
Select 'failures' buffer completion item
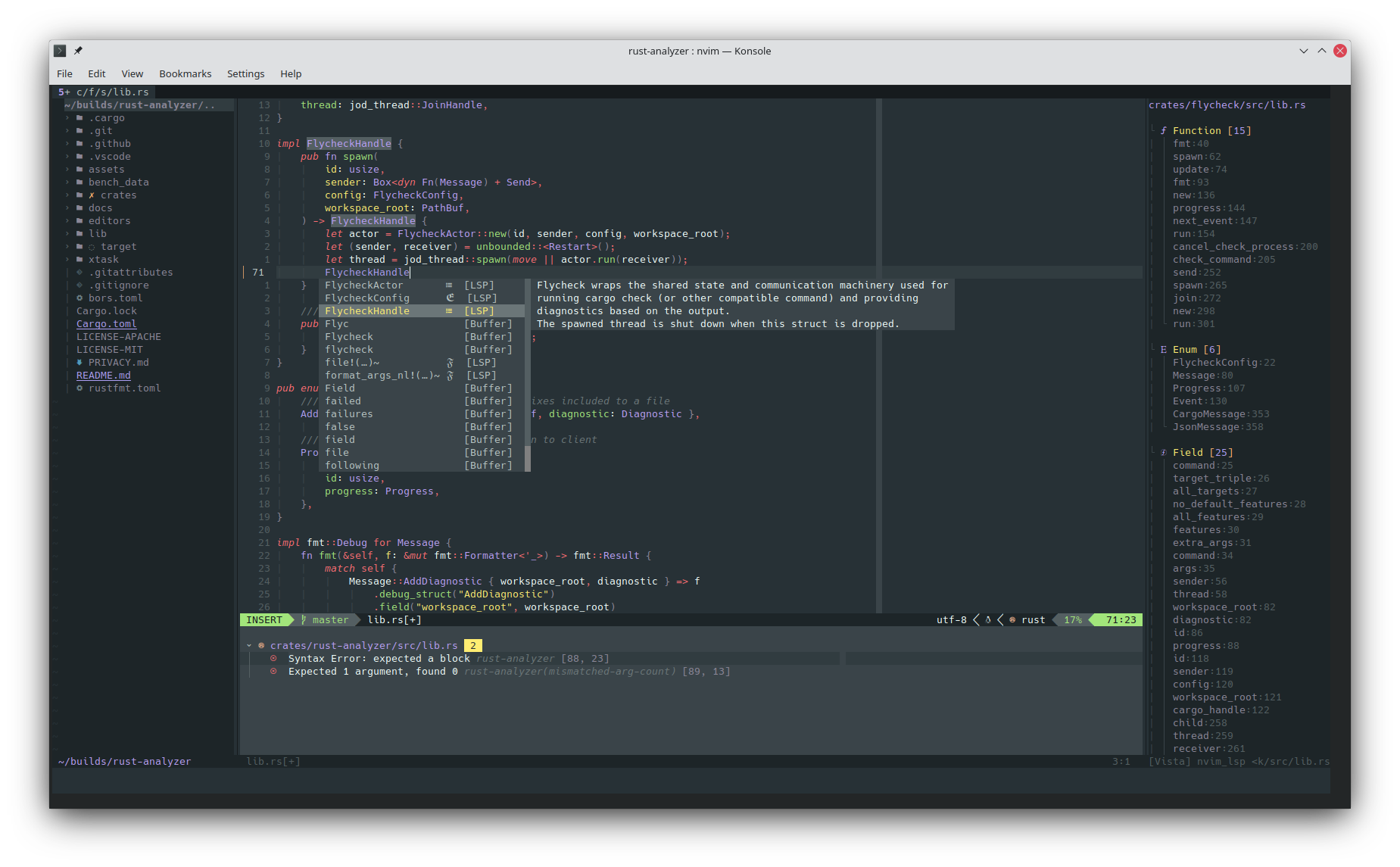[x=421, y=414]
